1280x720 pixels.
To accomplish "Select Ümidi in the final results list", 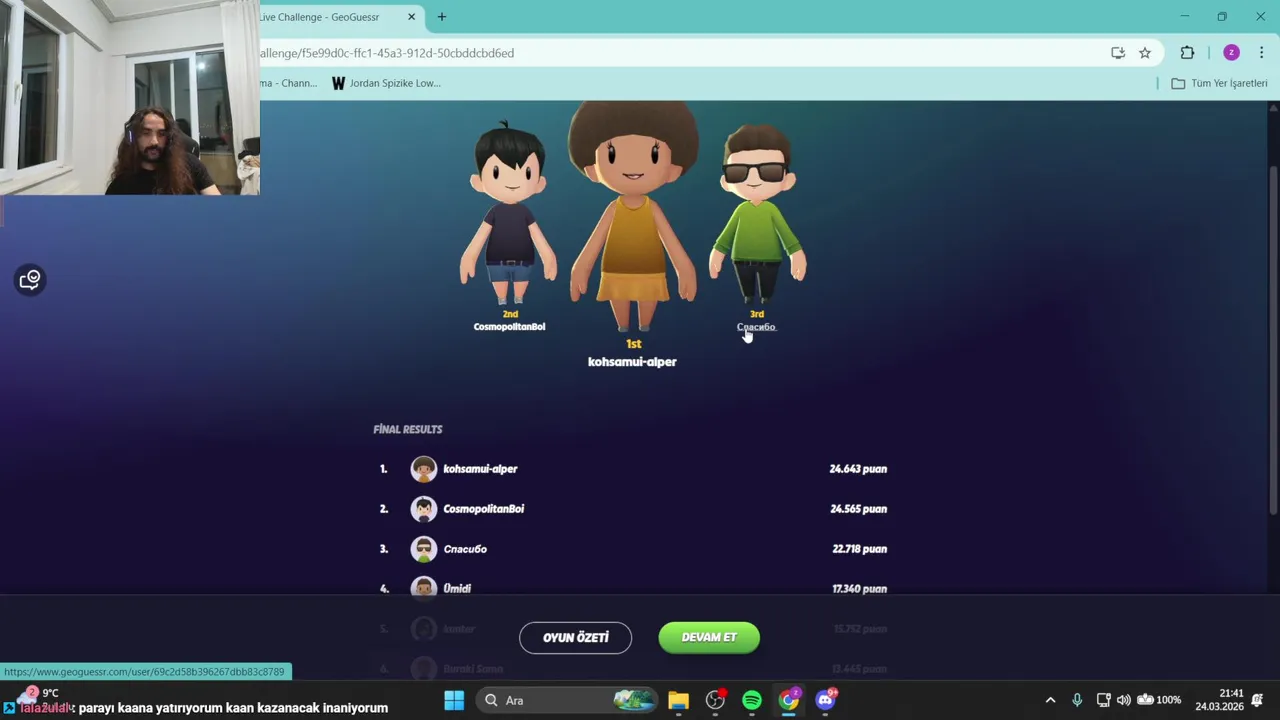I will coord(457,589).
